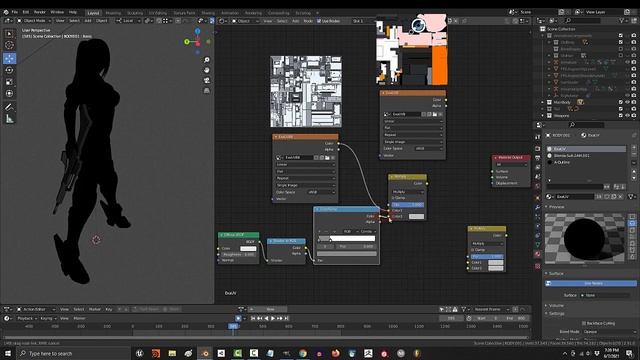The width and height of the screenshot is (640, 360).
Task: Activate the Scale tool
Action: 9,82
